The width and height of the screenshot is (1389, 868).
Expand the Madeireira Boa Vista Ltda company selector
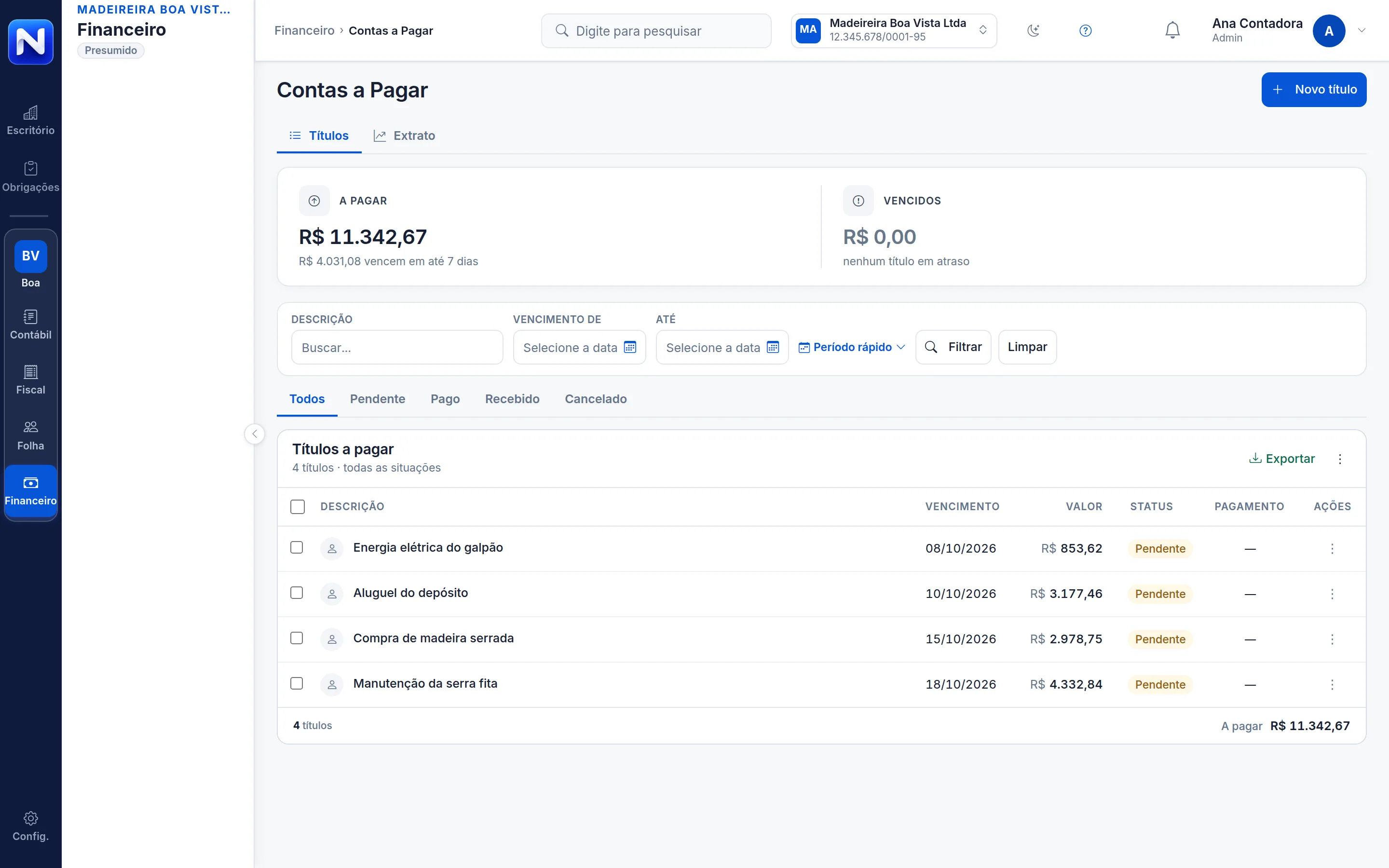pyautogui.click(x=894, y=30)
